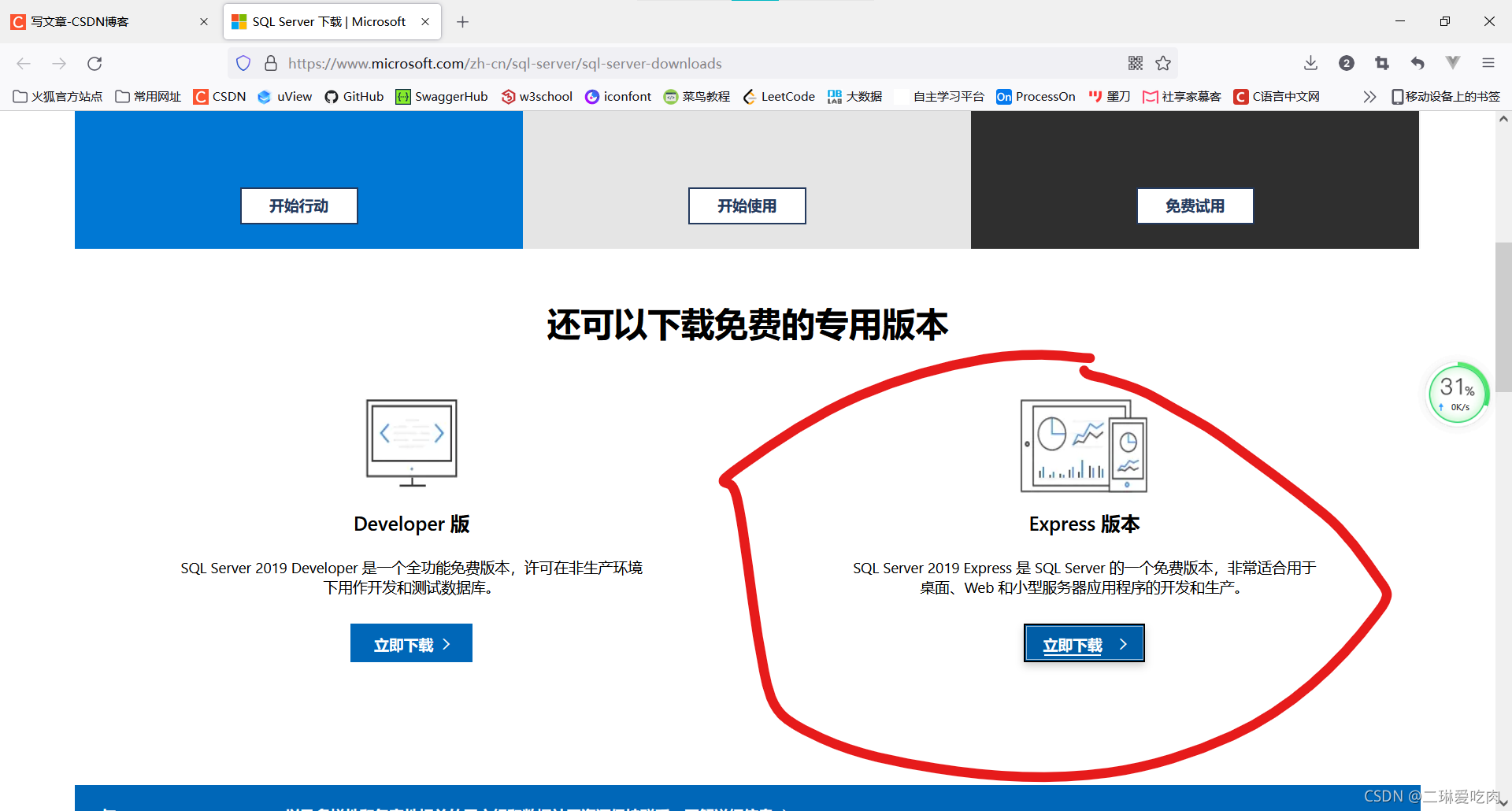Image resolution: width=1512 pixels, height=811 pixels.
Task: Open the 自主学习平台 bookmark
Action: coord(939,97)
